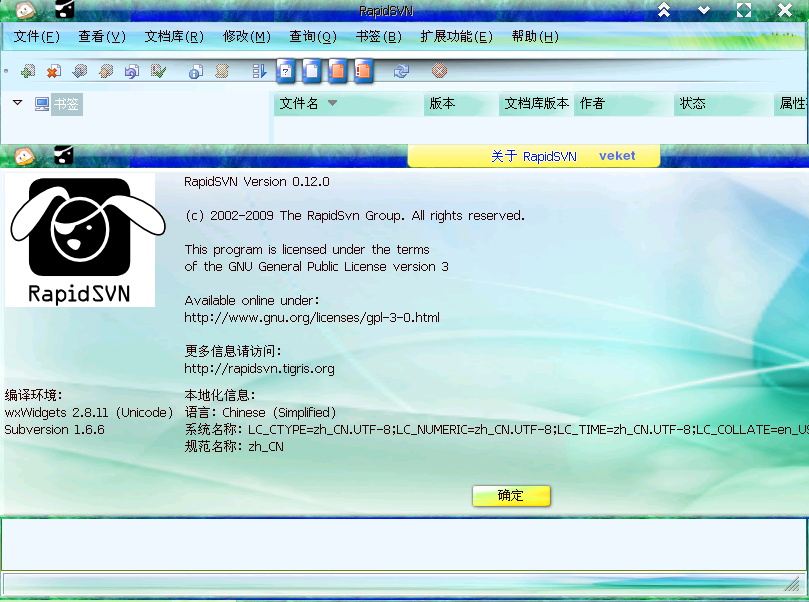The image size is (809, 602).
Task: Click the maximize icon in main titlebar
Action: click(x=744, y=10)
